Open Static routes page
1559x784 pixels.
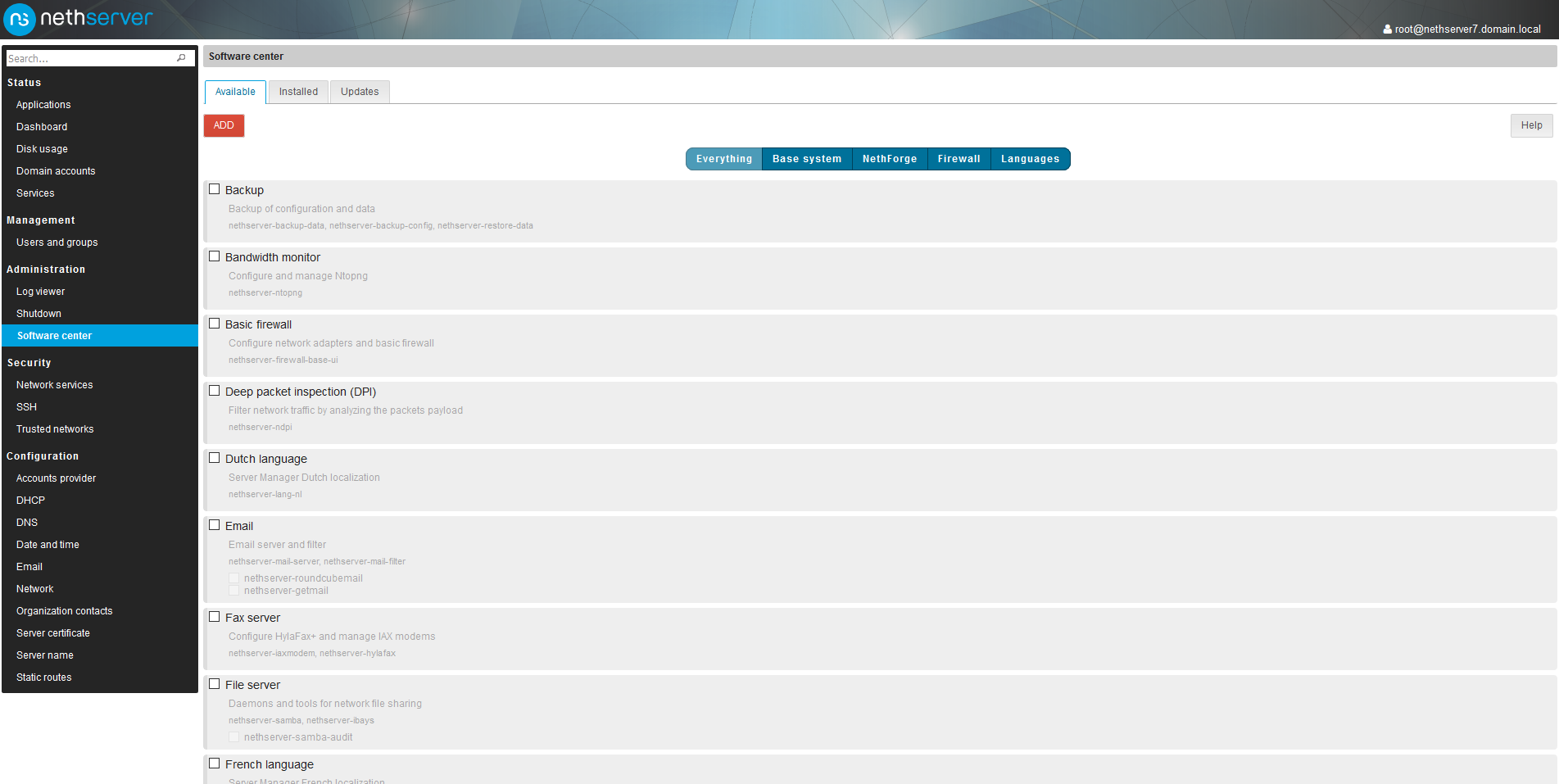(x=43, y=678)
